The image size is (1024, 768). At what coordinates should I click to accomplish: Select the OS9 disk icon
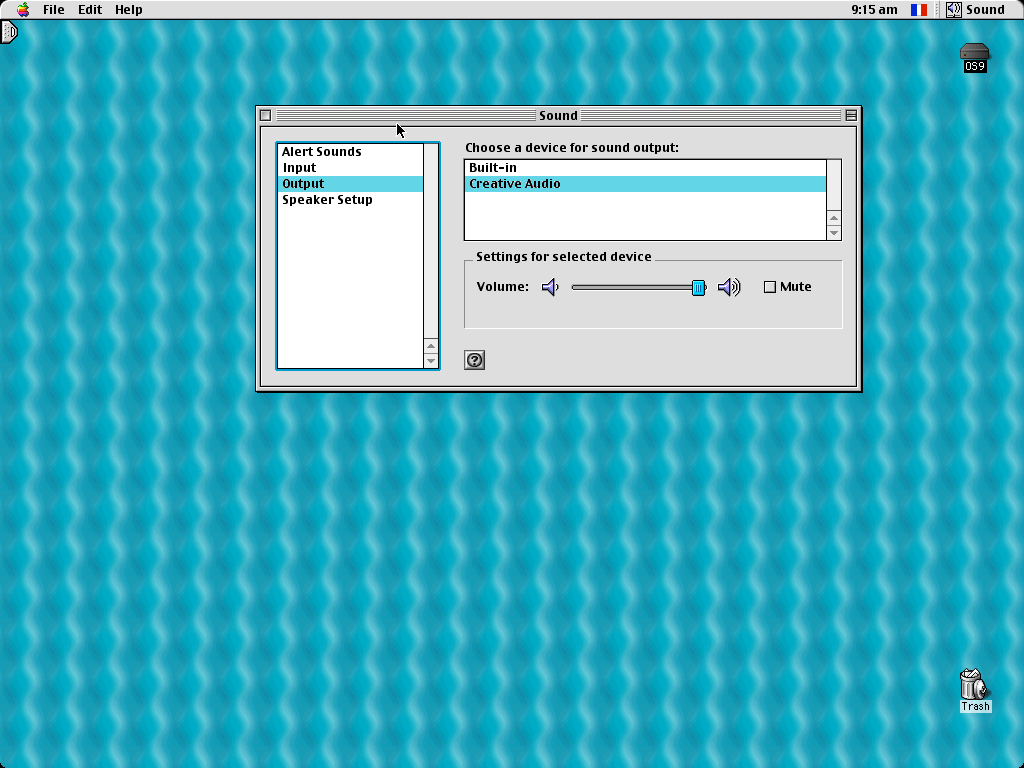point(974,57)
